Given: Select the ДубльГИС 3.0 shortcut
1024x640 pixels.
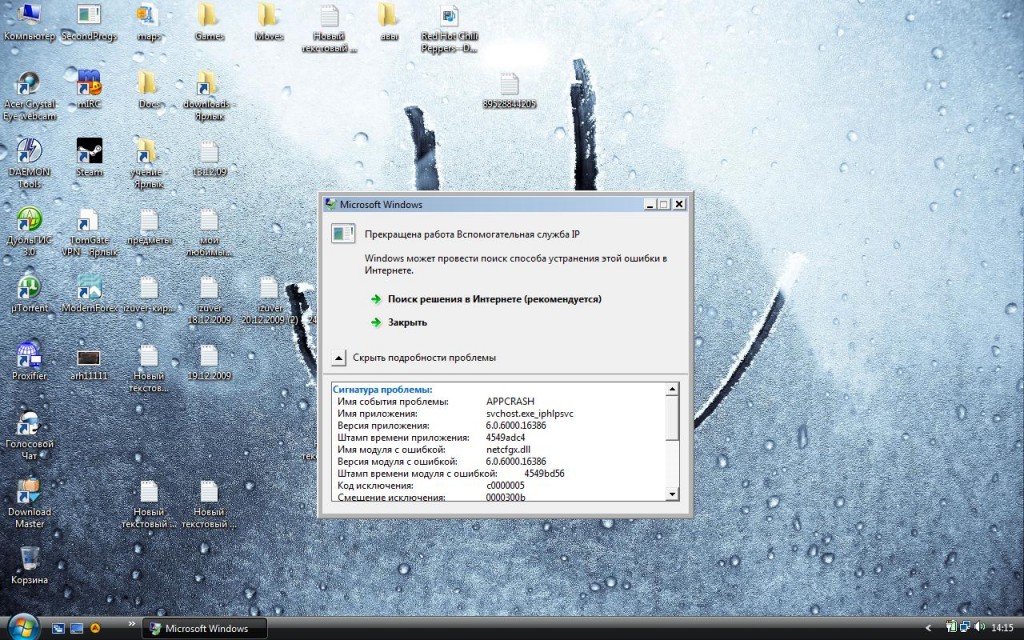Looking at the screenshot, I should click(x=29, y=231).
